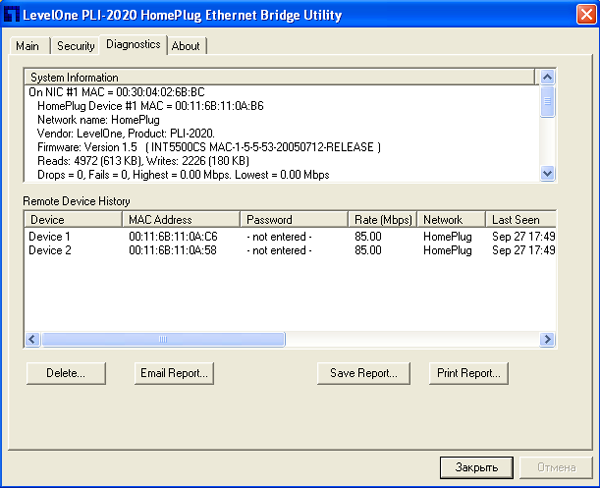Click the System Information vertical scrollbar thumb
600x488 pixels.
tap(547, 101)
